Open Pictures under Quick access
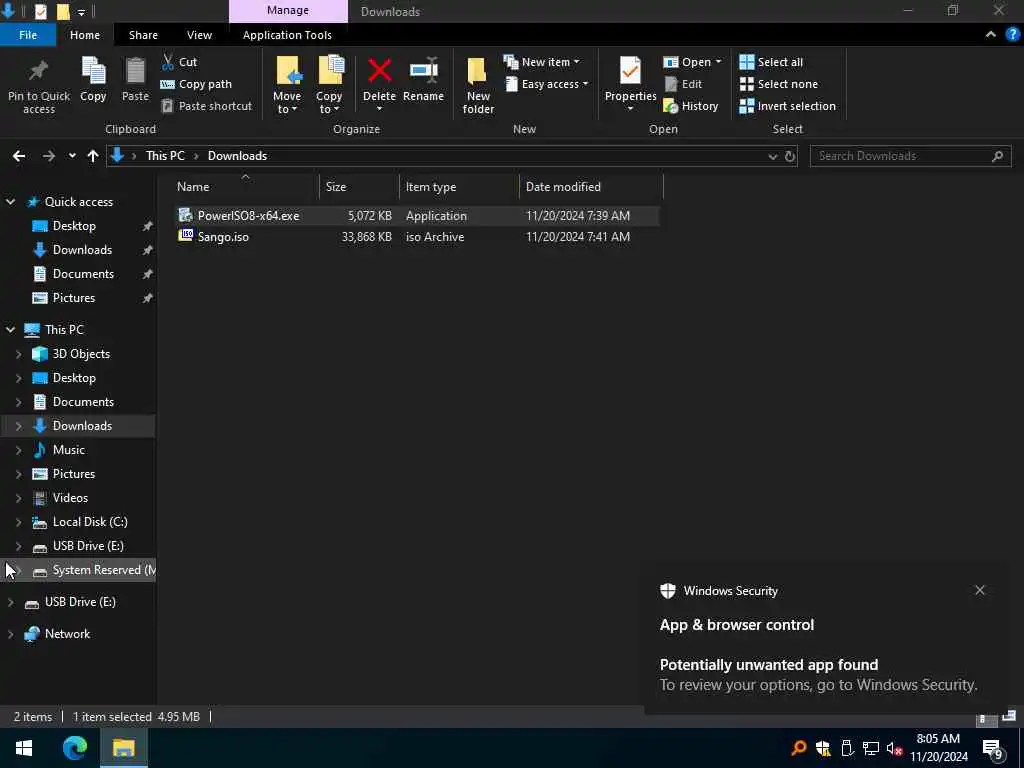The height and width of the screenshot is (768, 1024). [x=74, y=298]
